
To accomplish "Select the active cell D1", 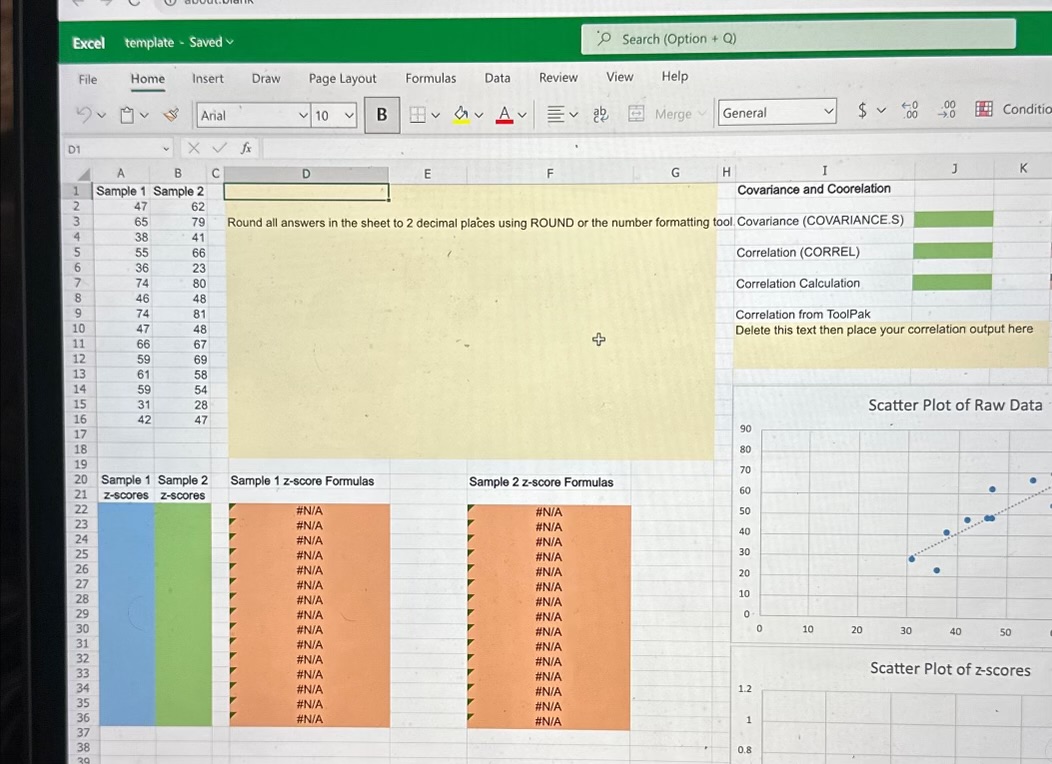I will pos(306,192).
